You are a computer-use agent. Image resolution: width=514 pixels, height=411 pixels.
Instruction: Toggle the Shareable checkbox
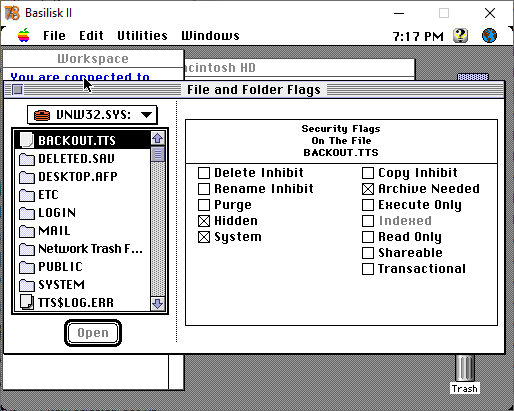pyautogui.click(x=368, y=253)
